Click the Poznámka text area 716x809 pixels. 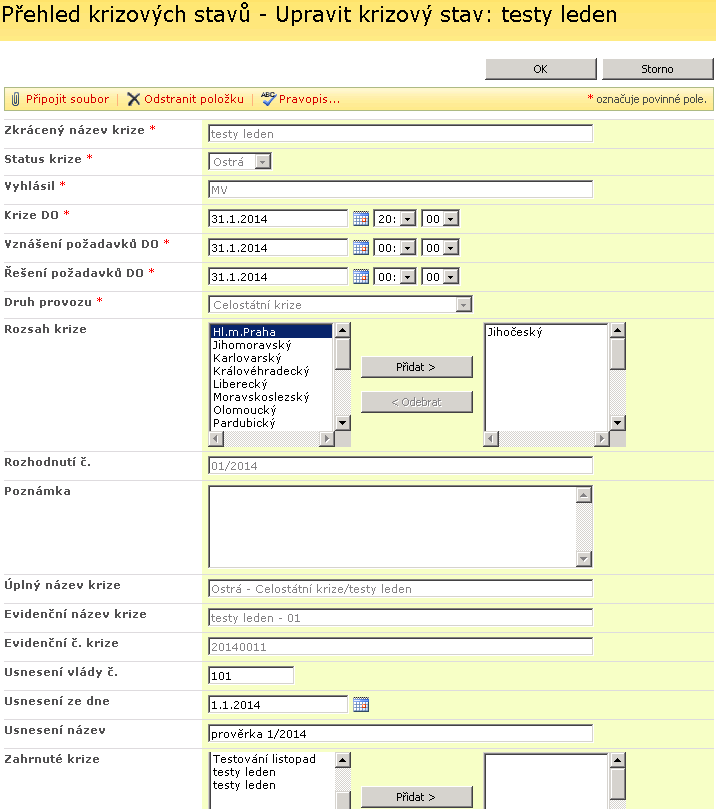393,526
